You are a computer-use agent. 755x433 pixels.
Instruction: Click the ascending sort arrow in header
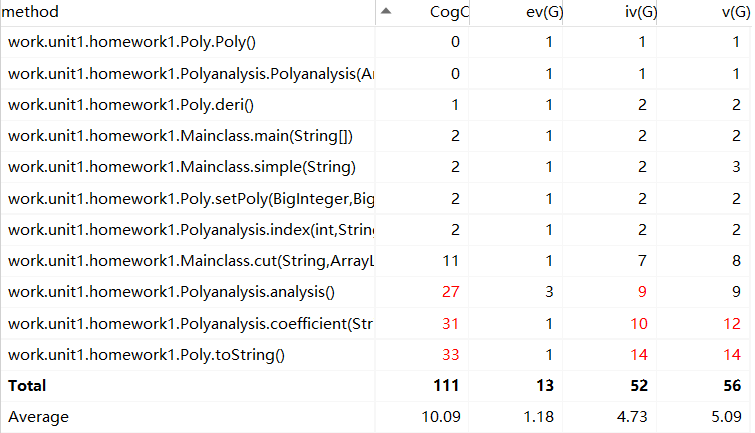tap(386, 11)
